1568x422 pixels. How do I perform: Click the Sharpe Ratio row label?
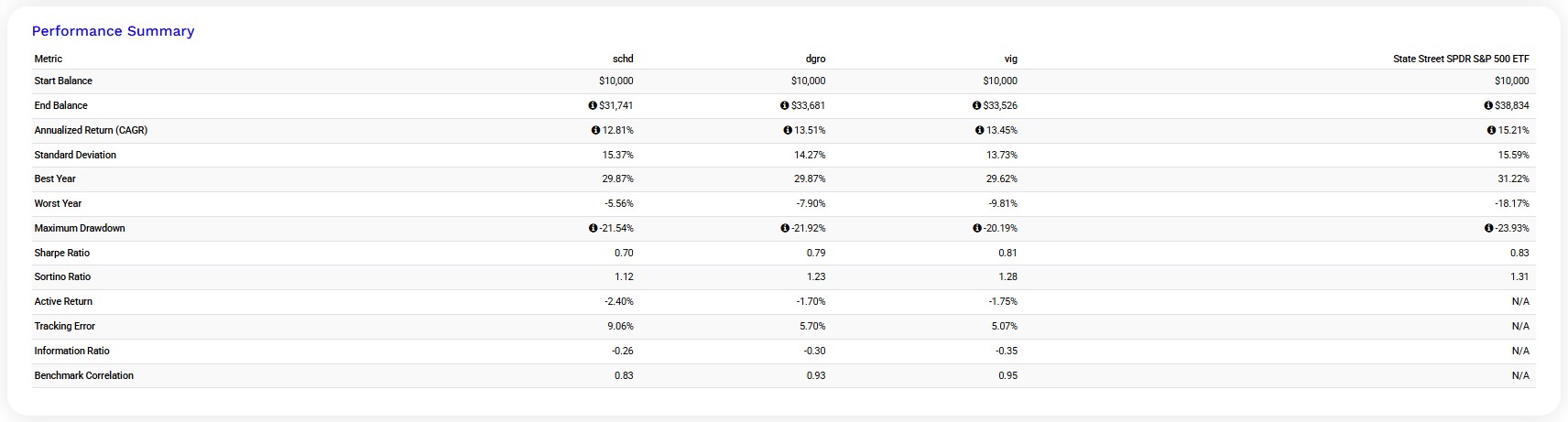tap(62, 253)
